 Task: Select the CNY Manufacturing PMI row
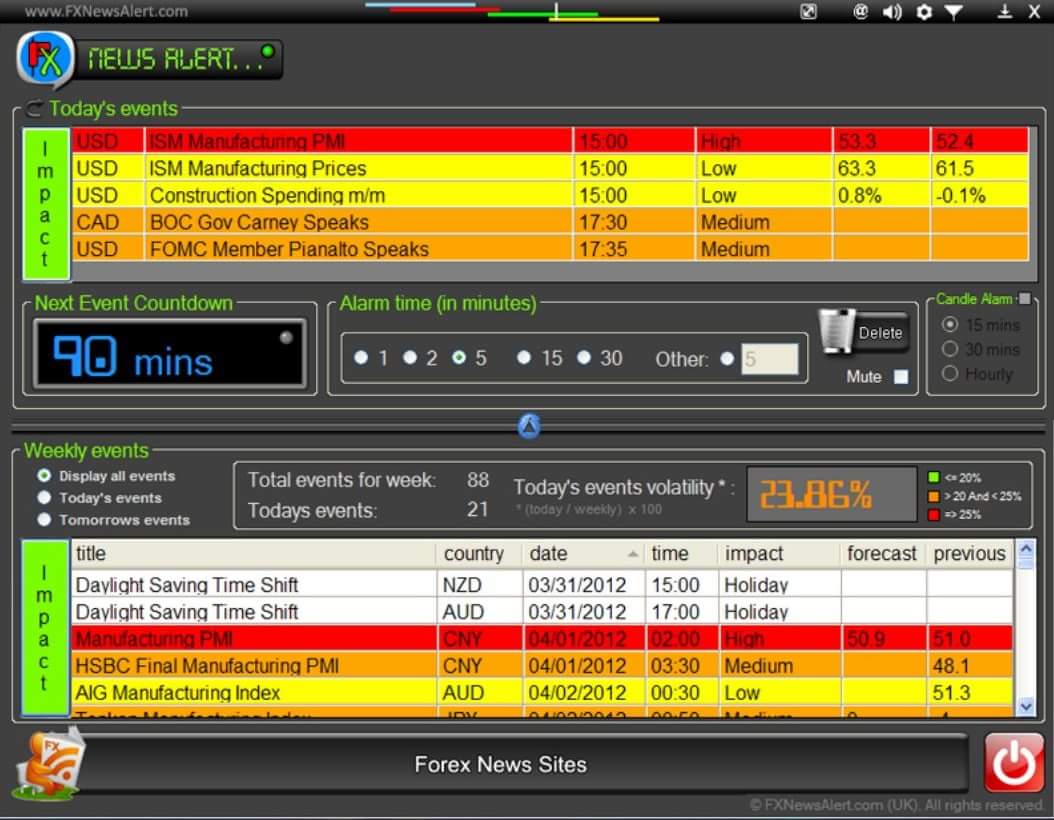coord(542,639)
